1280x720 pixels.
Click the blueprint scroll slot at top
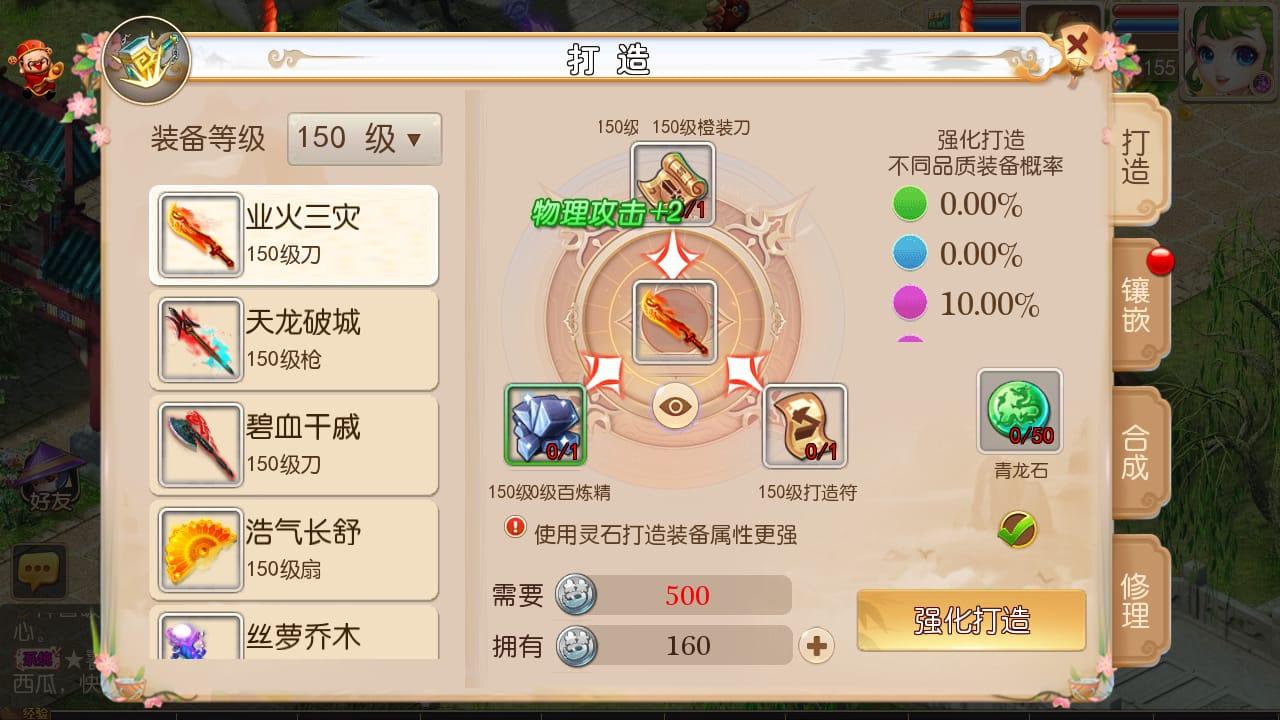pos(673,184)
